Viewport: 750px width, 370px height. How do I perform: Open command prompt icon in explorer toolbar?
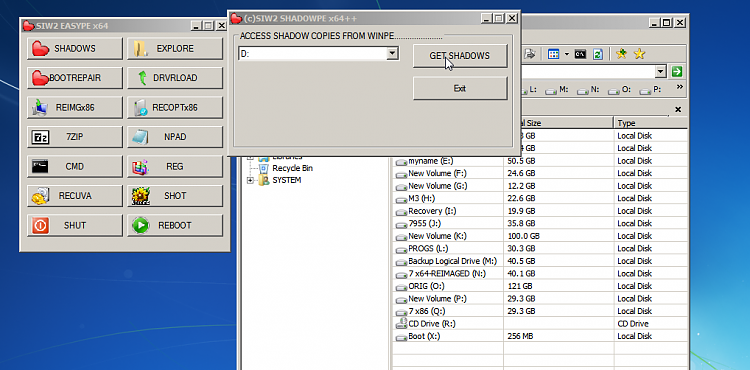(x=580, y=54)
